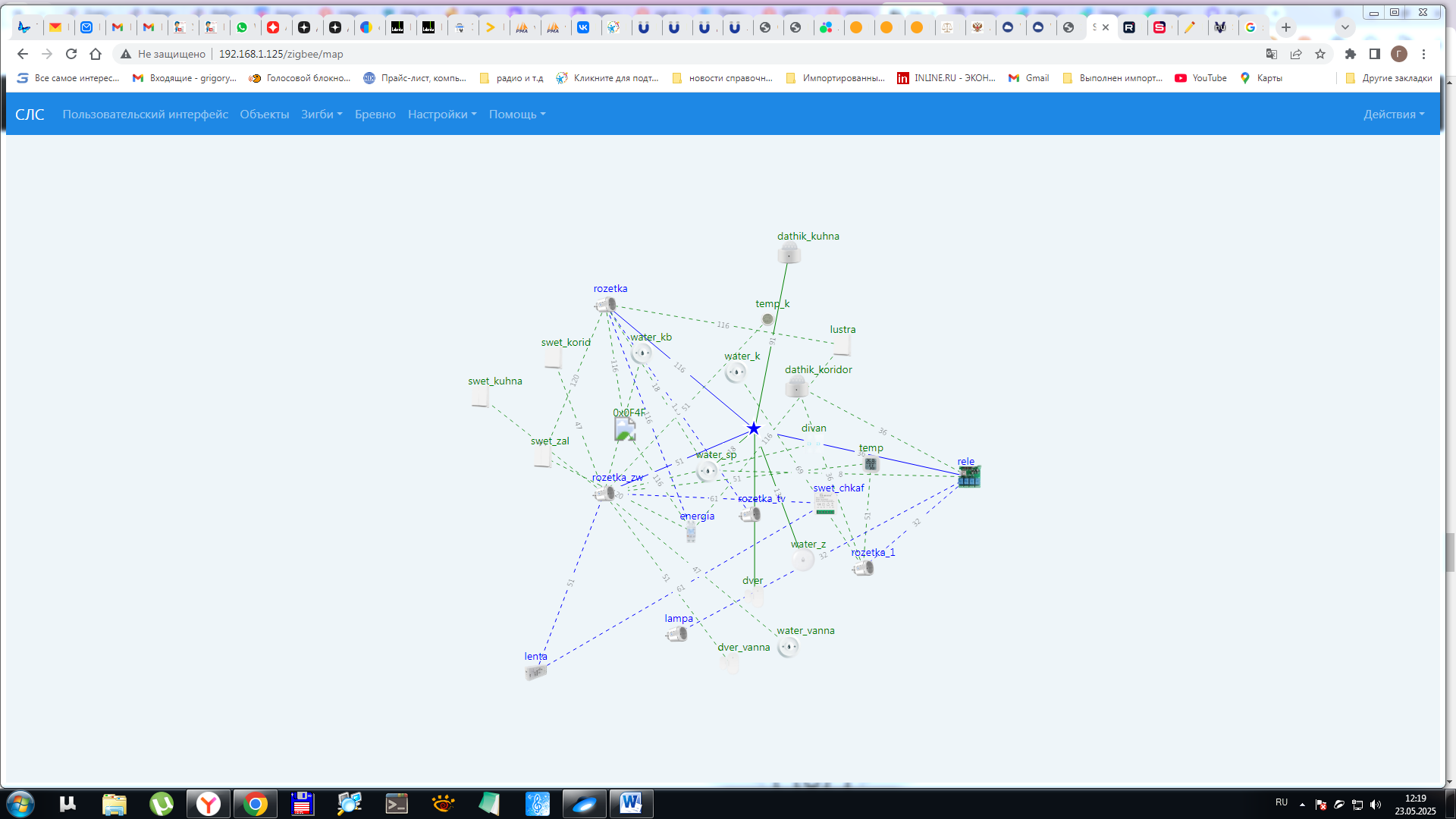1456x819 pixels.
Task: Select the water_kb leak sensor icon
Action: pyautogui.click(x=642, y=353)
